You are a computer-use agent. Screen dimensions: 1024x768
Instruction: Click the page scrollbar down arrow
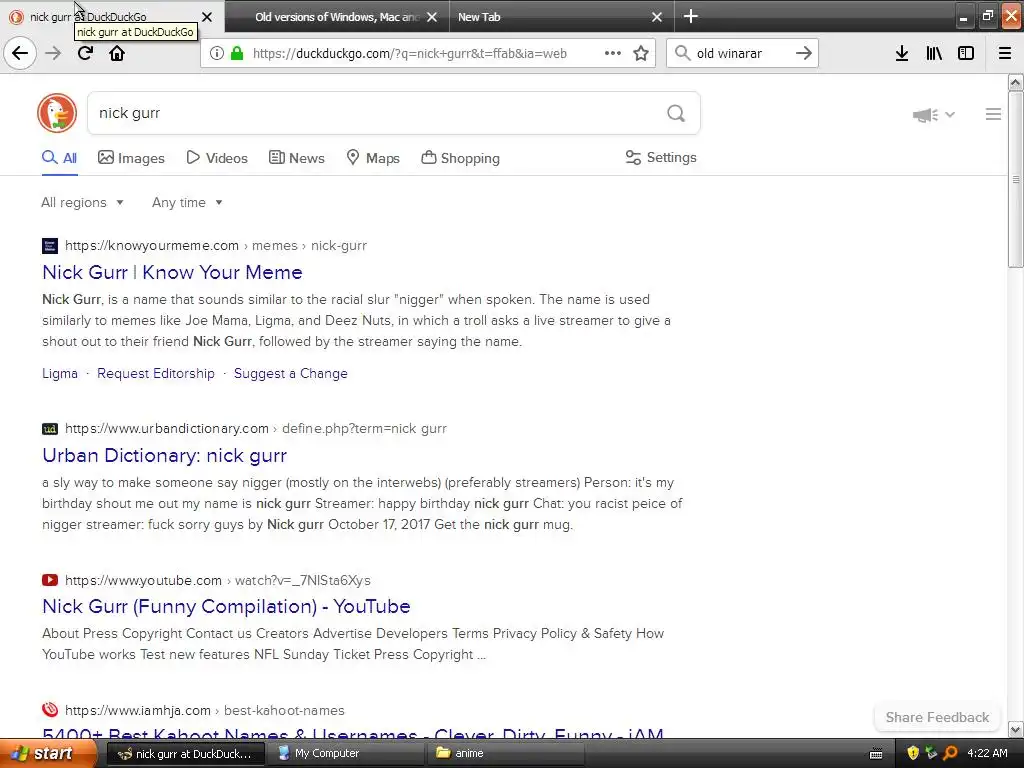pos(1015,729)
